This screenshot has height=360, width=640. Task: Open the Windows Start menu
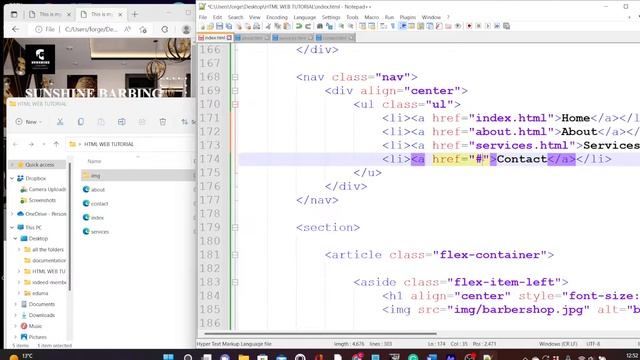(168, 357)
